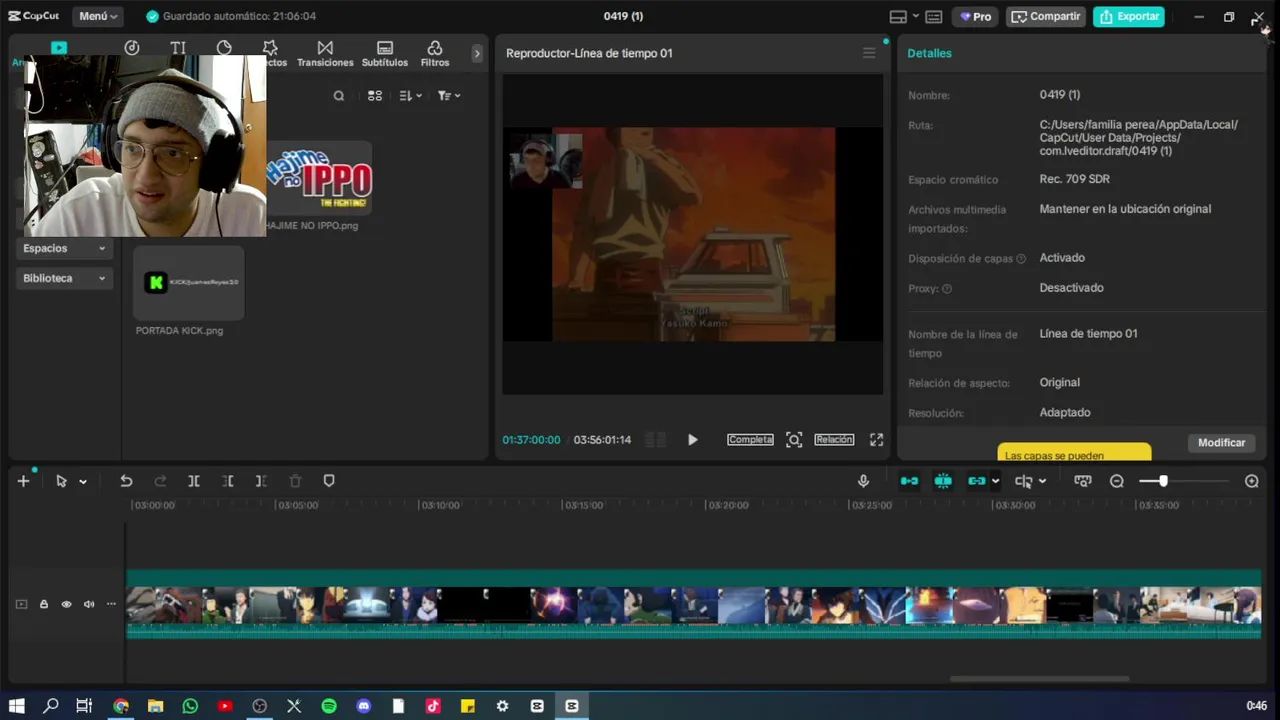
Task: Undo the last action
Action: (126, 481)
